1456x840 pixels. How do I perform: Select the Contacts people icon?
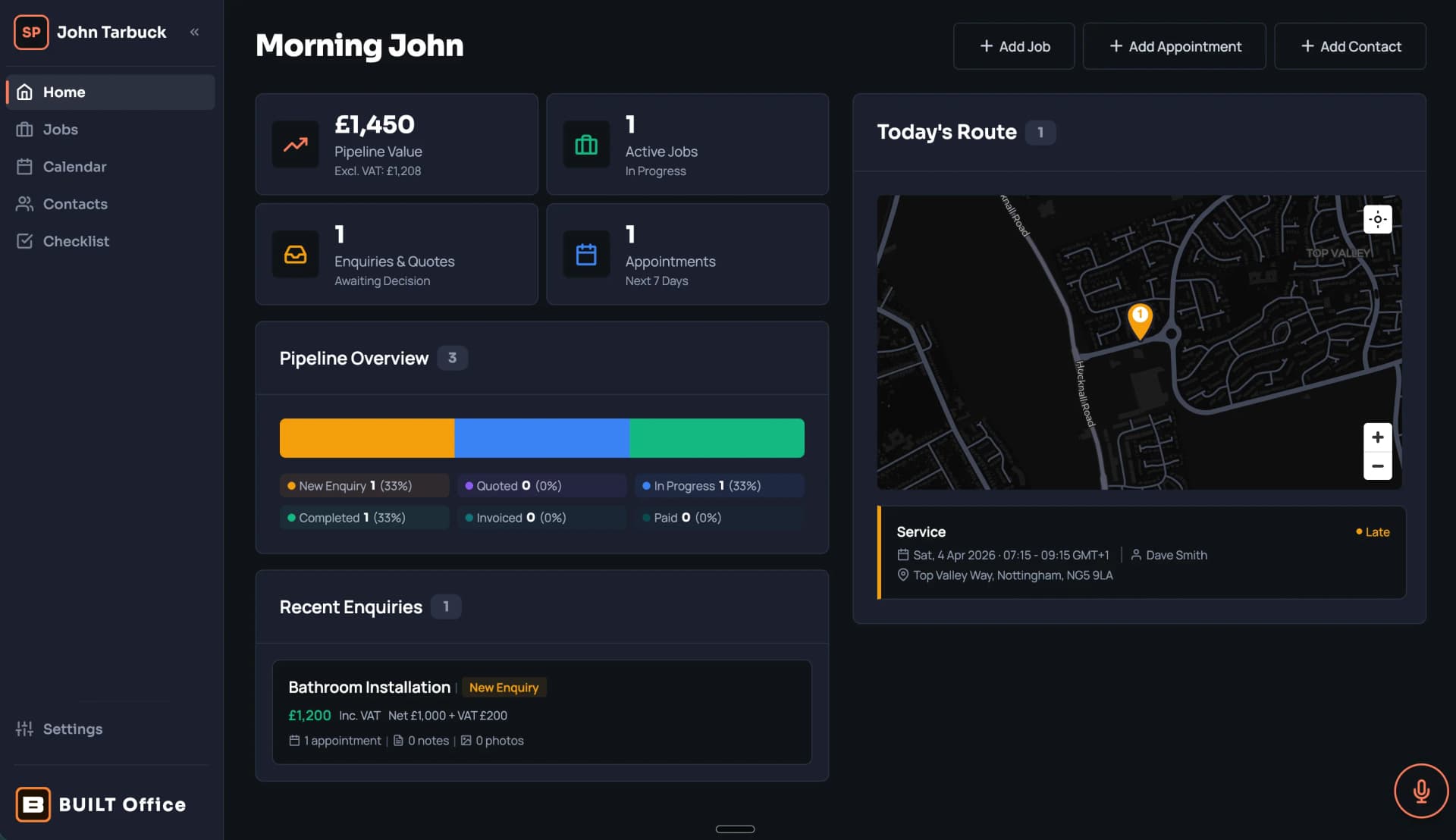coord(25,204)
